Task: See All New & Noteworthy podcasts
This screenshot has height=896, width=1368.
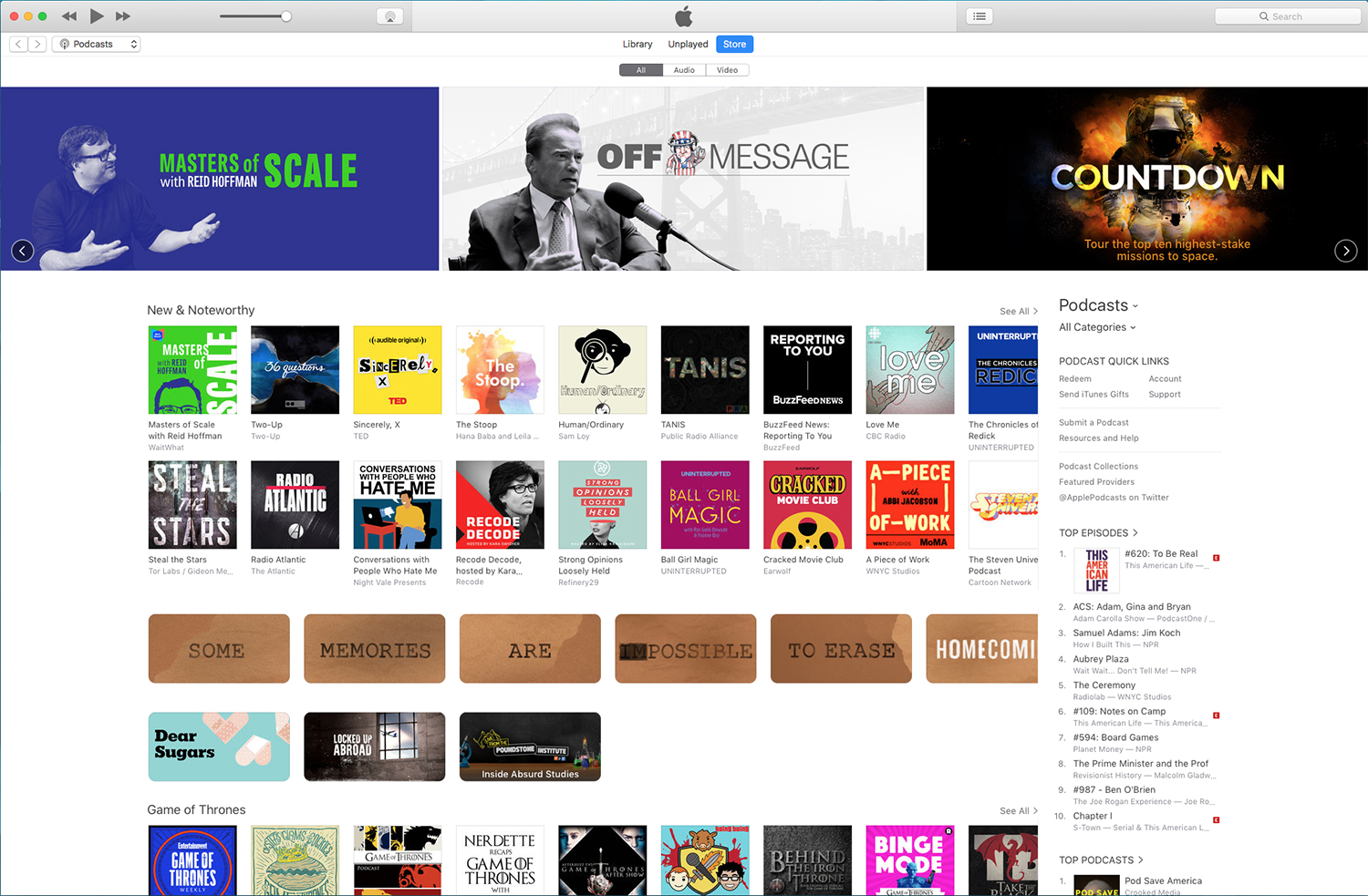Action: coord(1019,312)
